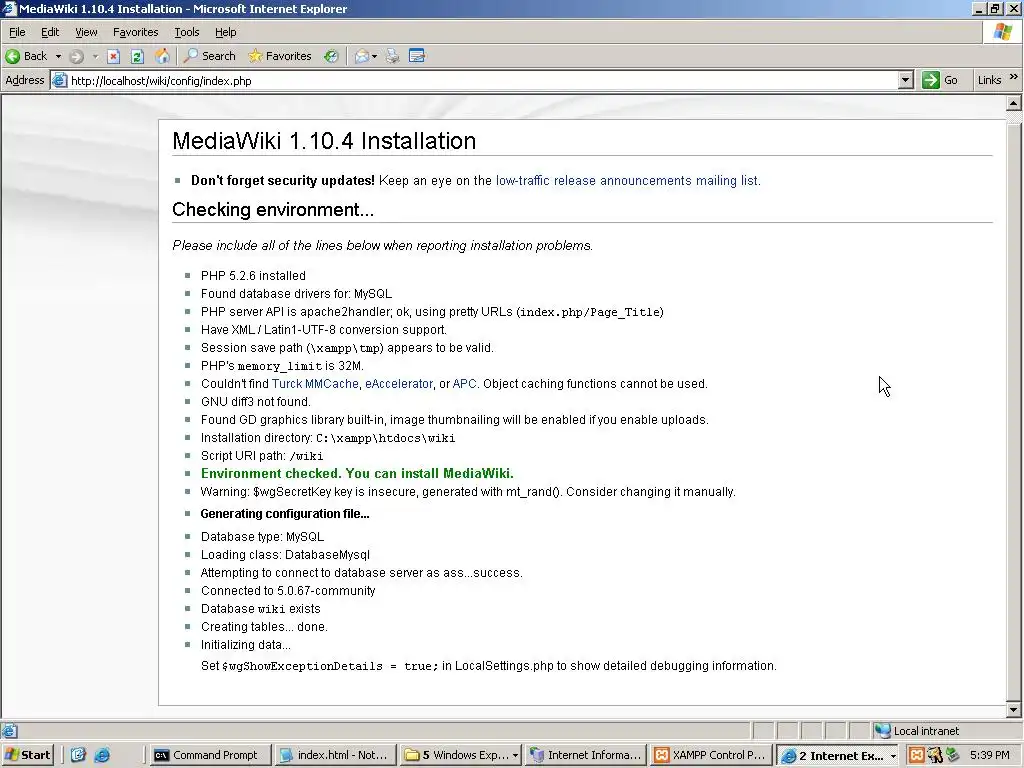This screenshot has height=768, width=1024.
Task: Open the Favorites pane with star icon
Action: pos(280,56)
